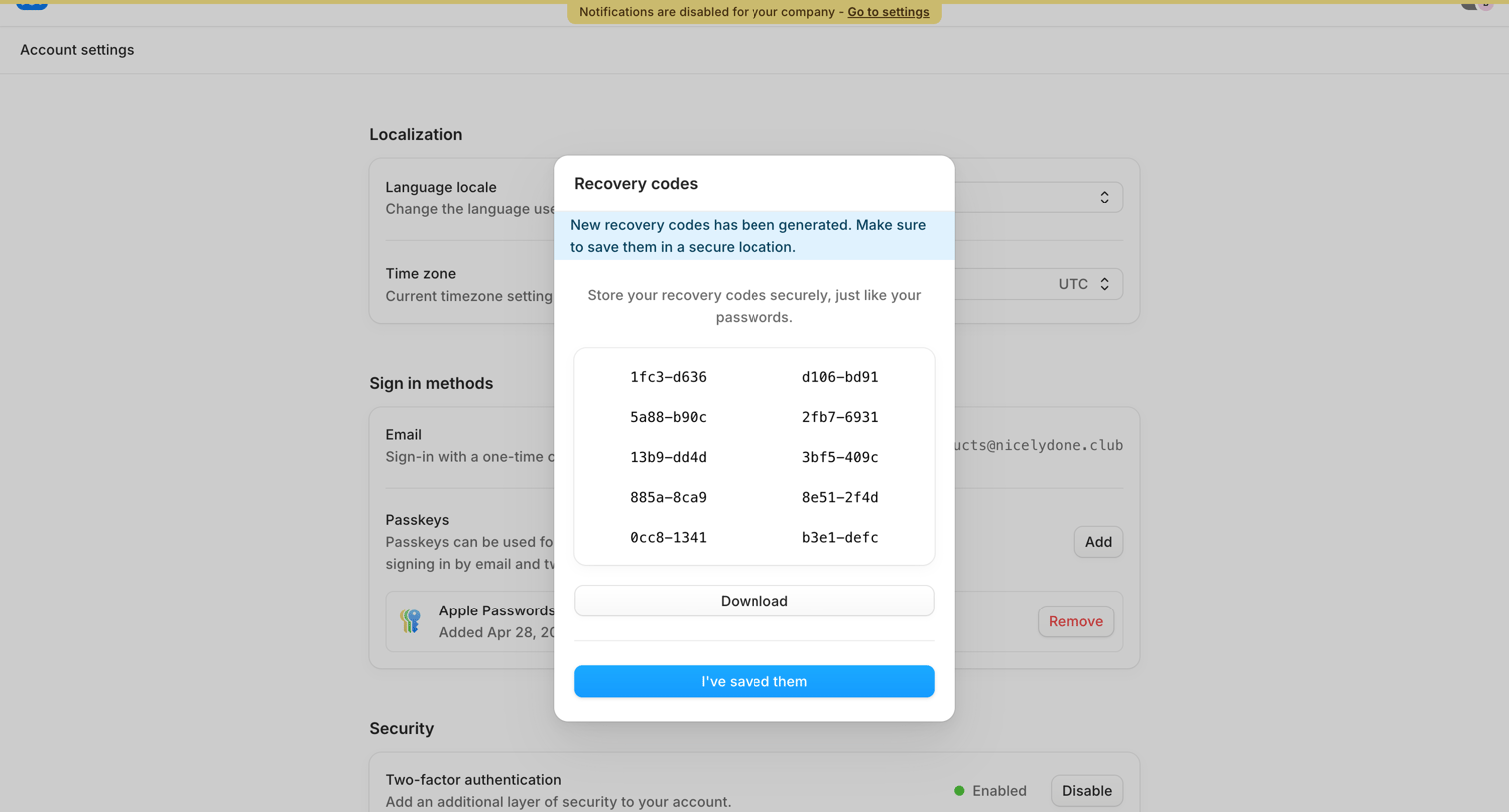This screenshot has height=812, width=1509.
Task: Download the recovery codes
Action: point(754,601)
